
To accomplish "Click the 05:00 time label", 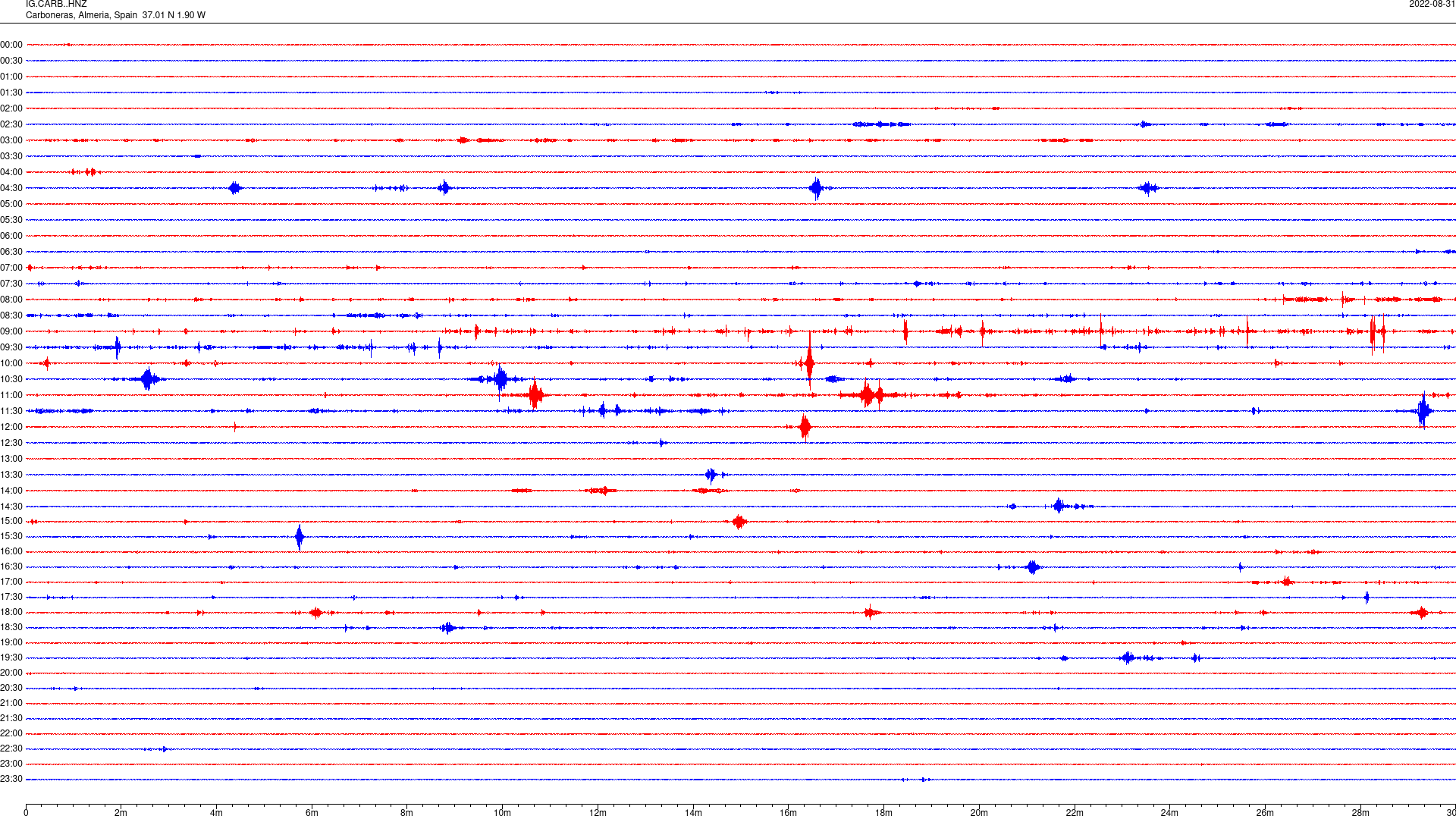I will (x=11, y=204).
